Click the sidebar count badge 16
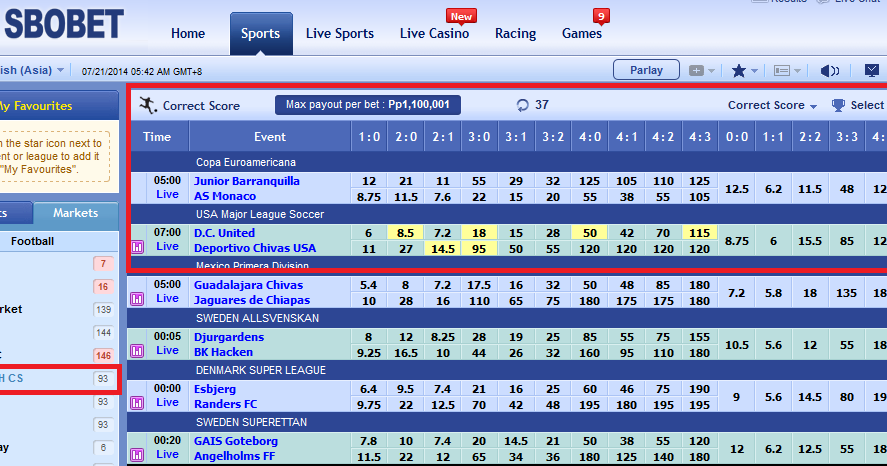Image resolution: width=887 pixels, height=466 pixels. 103,287
